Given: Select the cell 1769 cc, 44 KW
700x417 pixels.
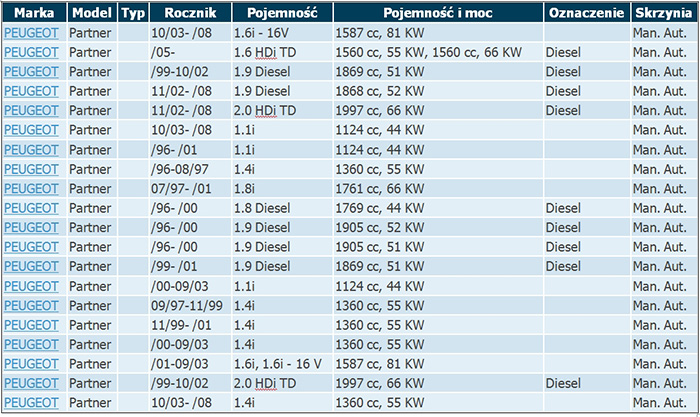Looking at the screenshot, I should point(438,208).
